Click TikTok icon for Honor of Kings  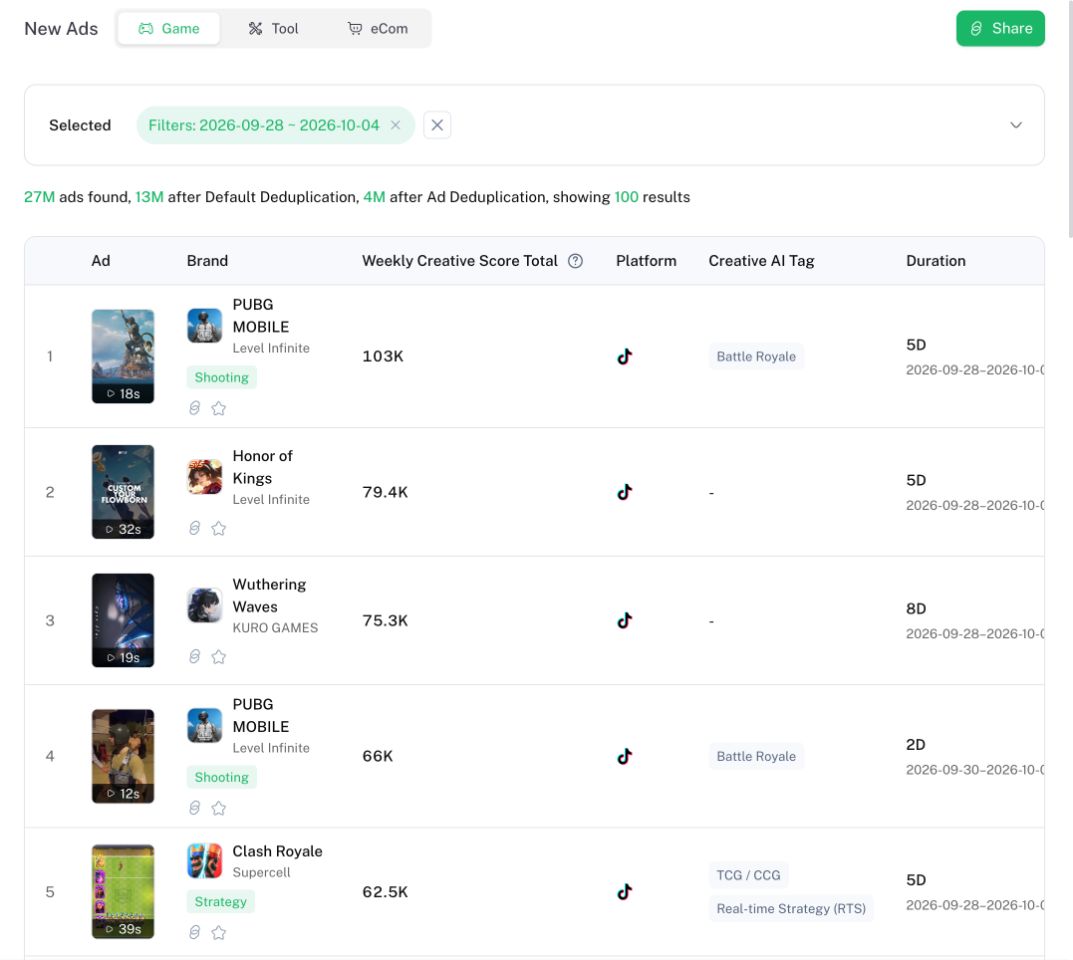click(624, 492)
